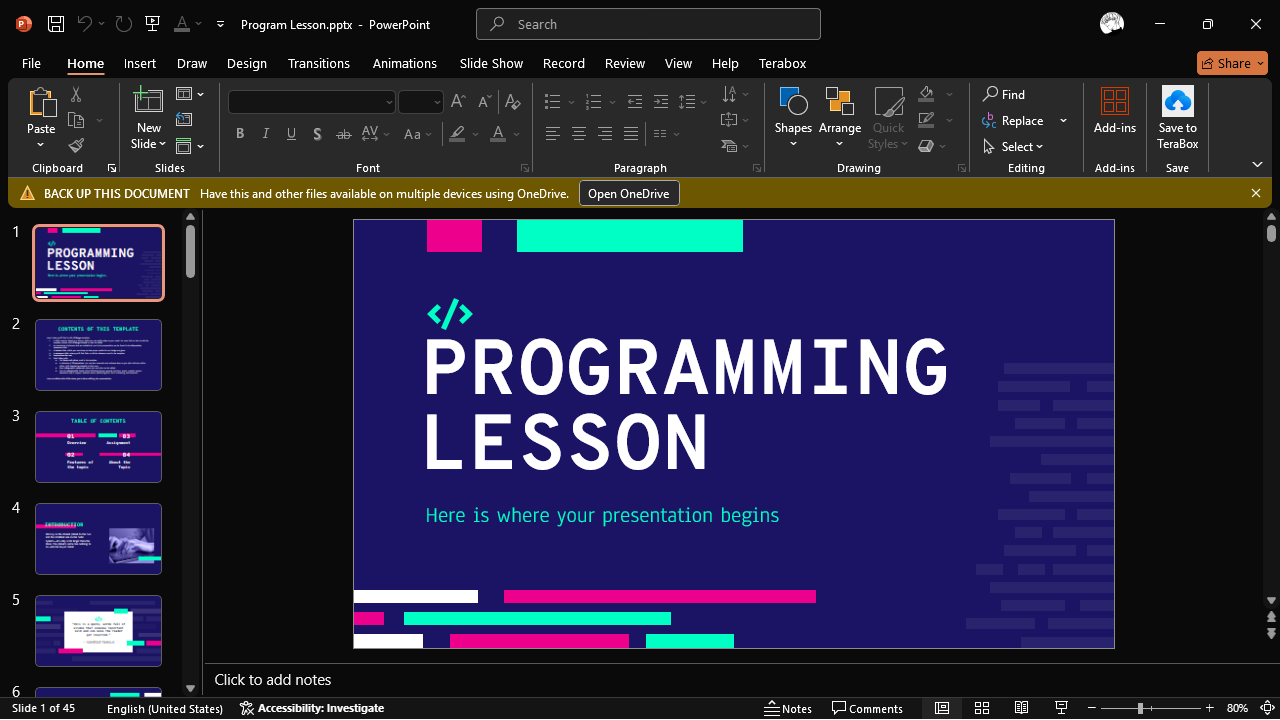Click the Save to TeraBox cloud icon
Image resolution: width=1280 pixels, height=720 pixels.
pos(1178,101)
